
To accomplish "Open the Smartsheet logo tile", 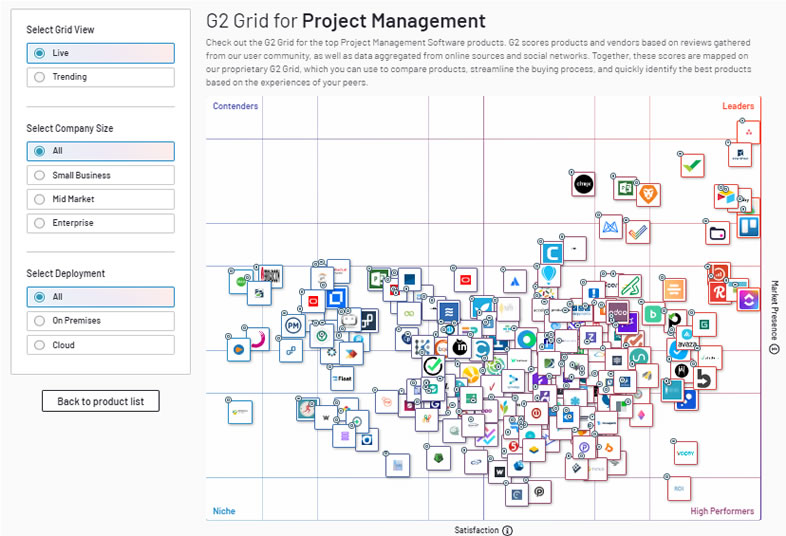I will coord(740,154).
